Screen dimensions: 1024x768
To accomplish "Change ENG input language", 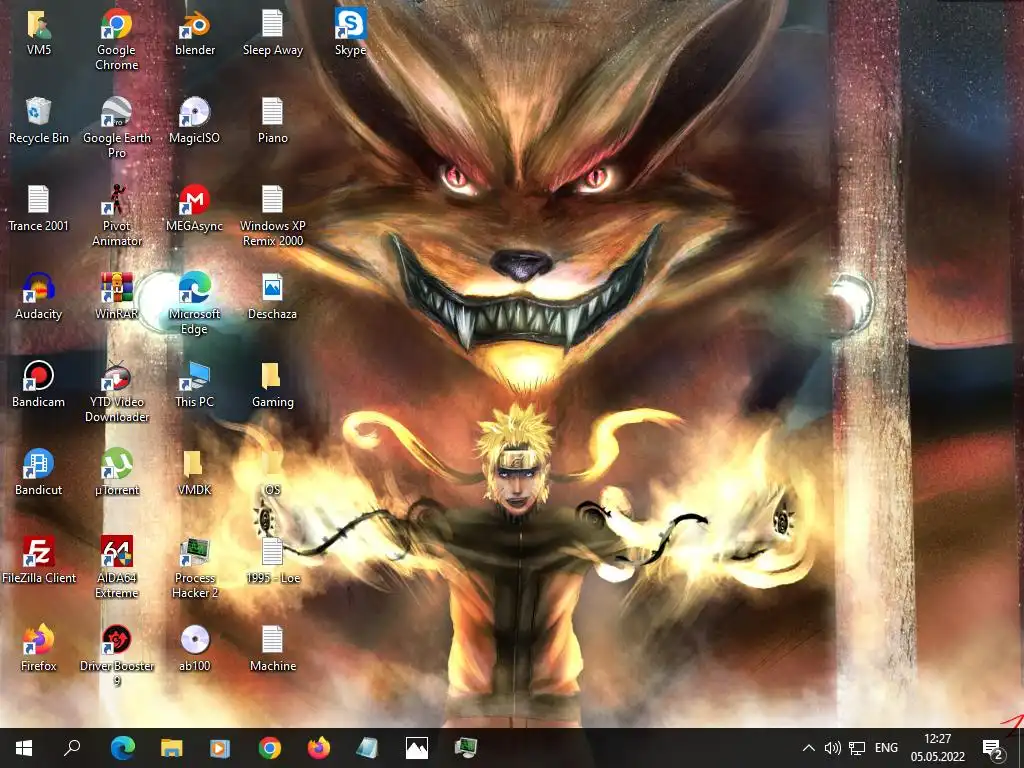I will pos(886,748).
